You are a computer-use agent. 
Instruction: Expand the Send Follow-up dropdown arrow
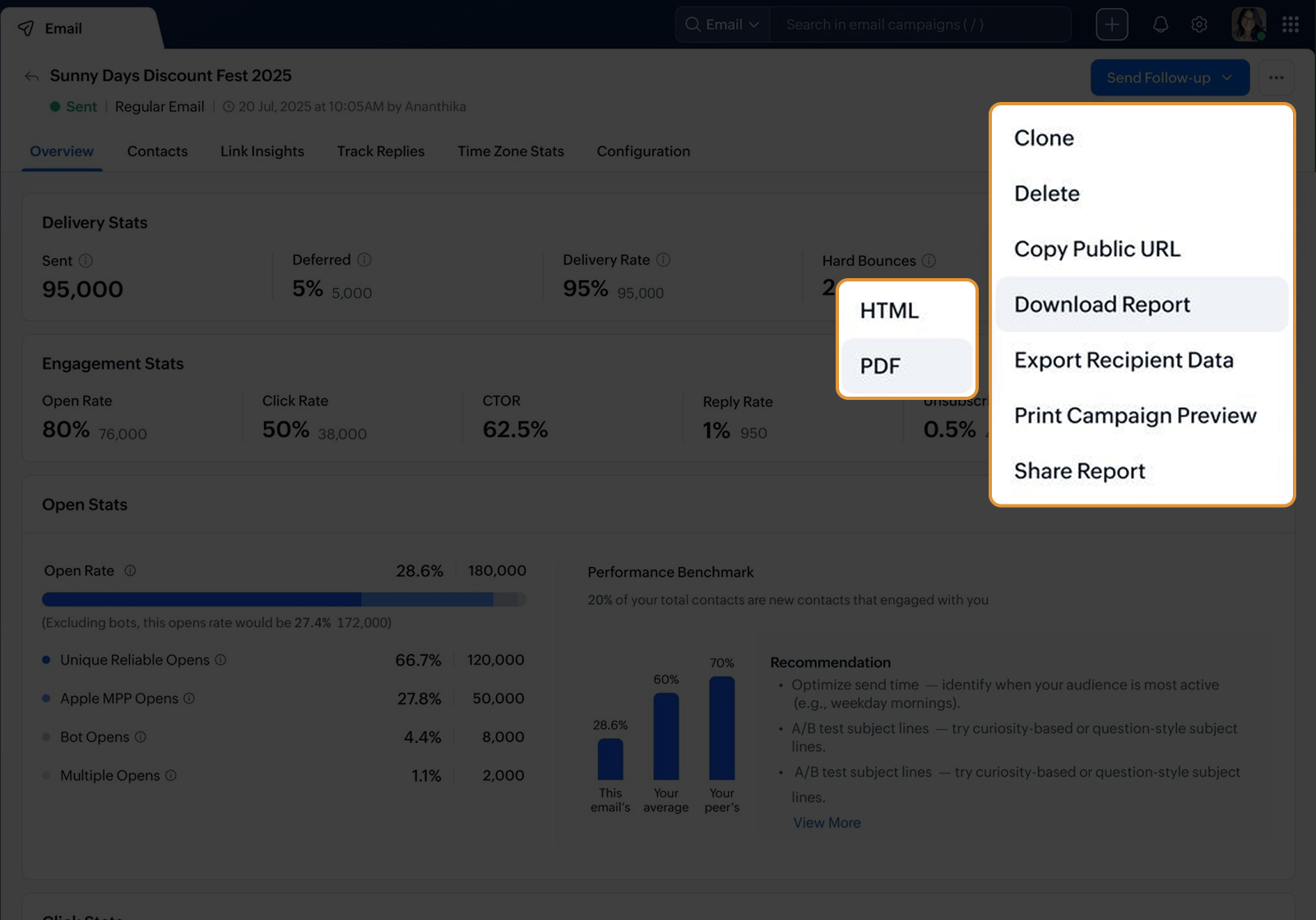(1226, 77)
